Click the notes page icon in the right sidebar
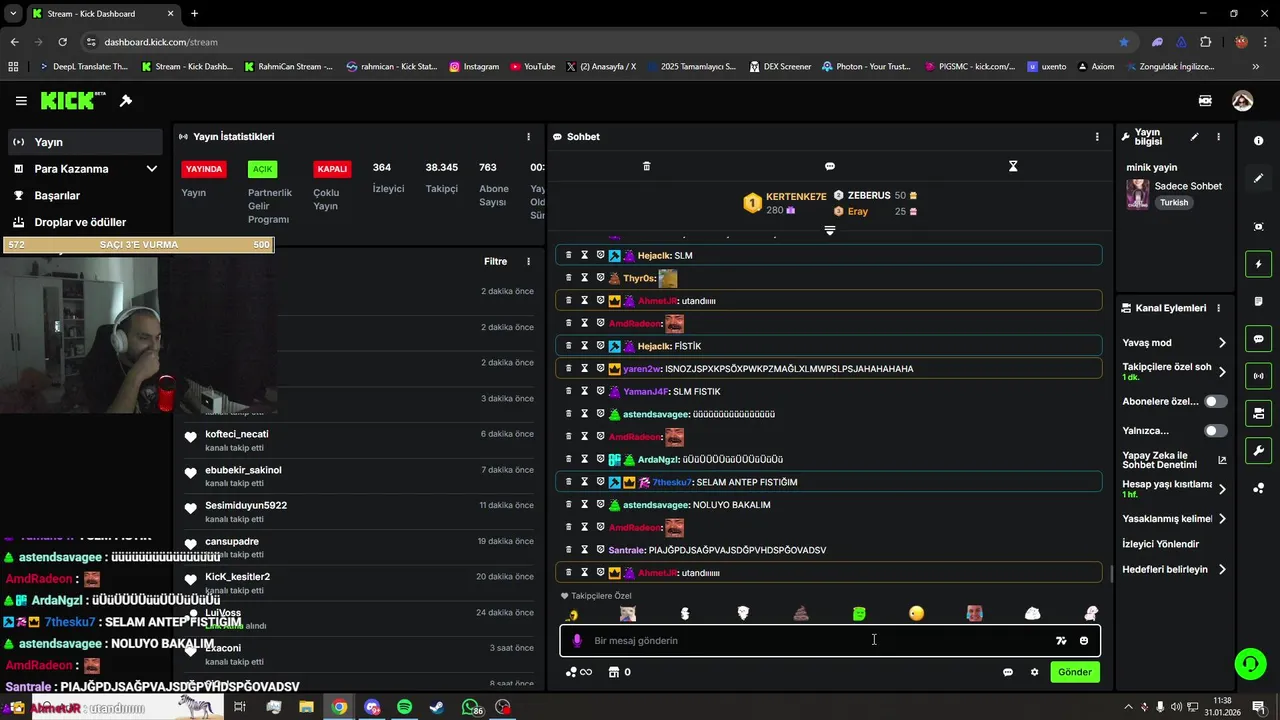Viewport: 1280px width, 720px height. pos(1258,301)
